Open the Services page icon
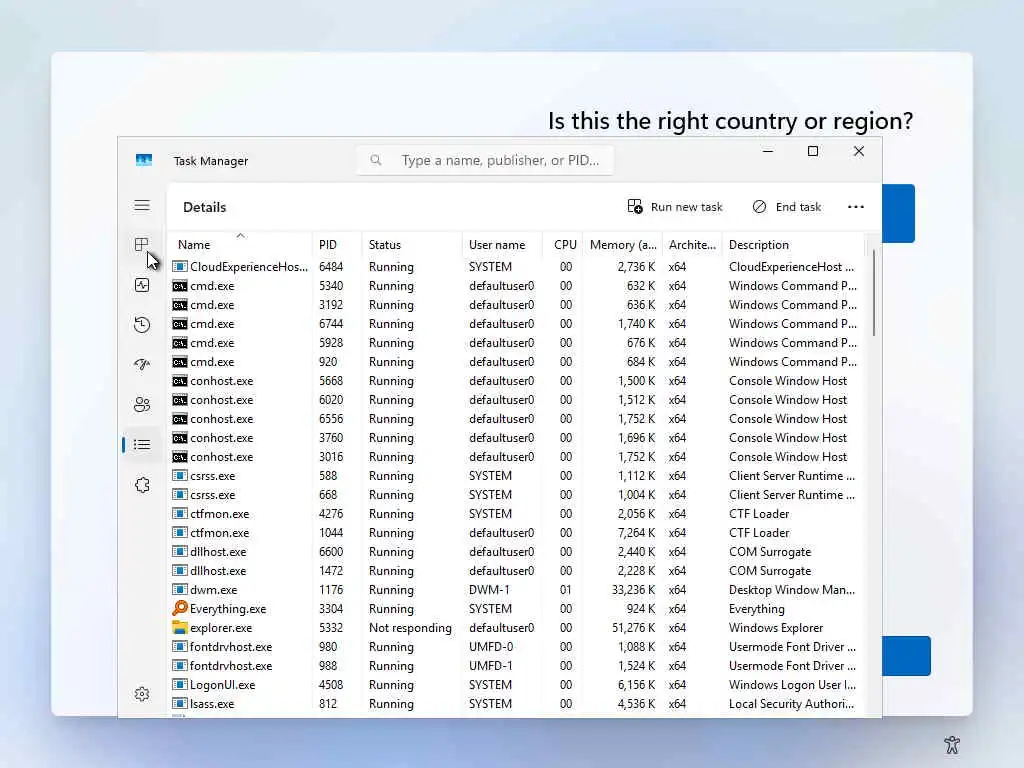 click(142, 485)
